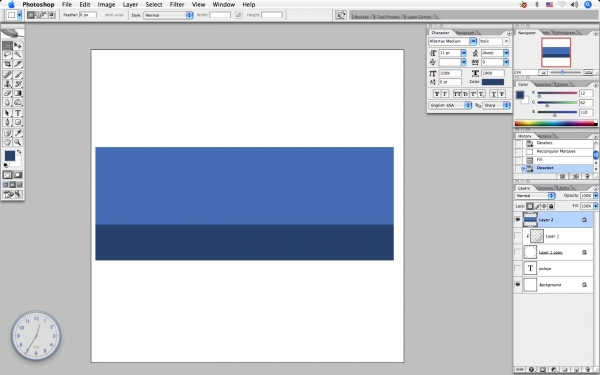Click the foreground color swatch in toolbox
The height and width of the screenshot is (375, 600).
tap(10, 156)
